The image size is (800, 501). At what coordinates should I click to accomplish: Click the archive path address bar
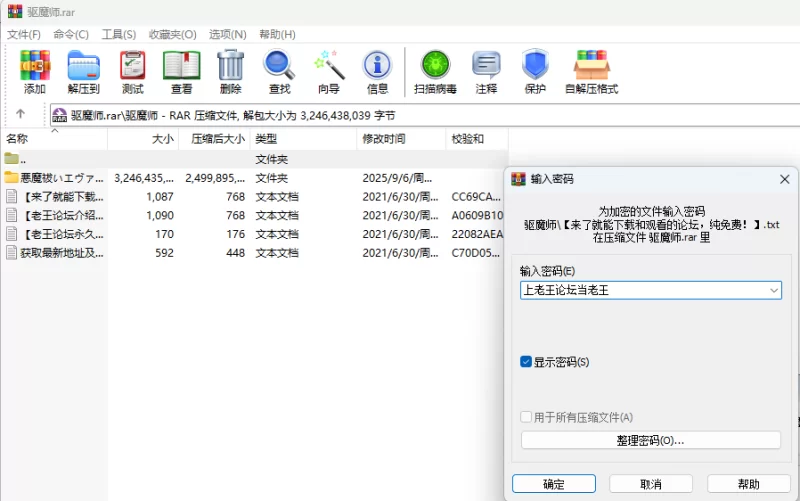(x=425, y=115)
